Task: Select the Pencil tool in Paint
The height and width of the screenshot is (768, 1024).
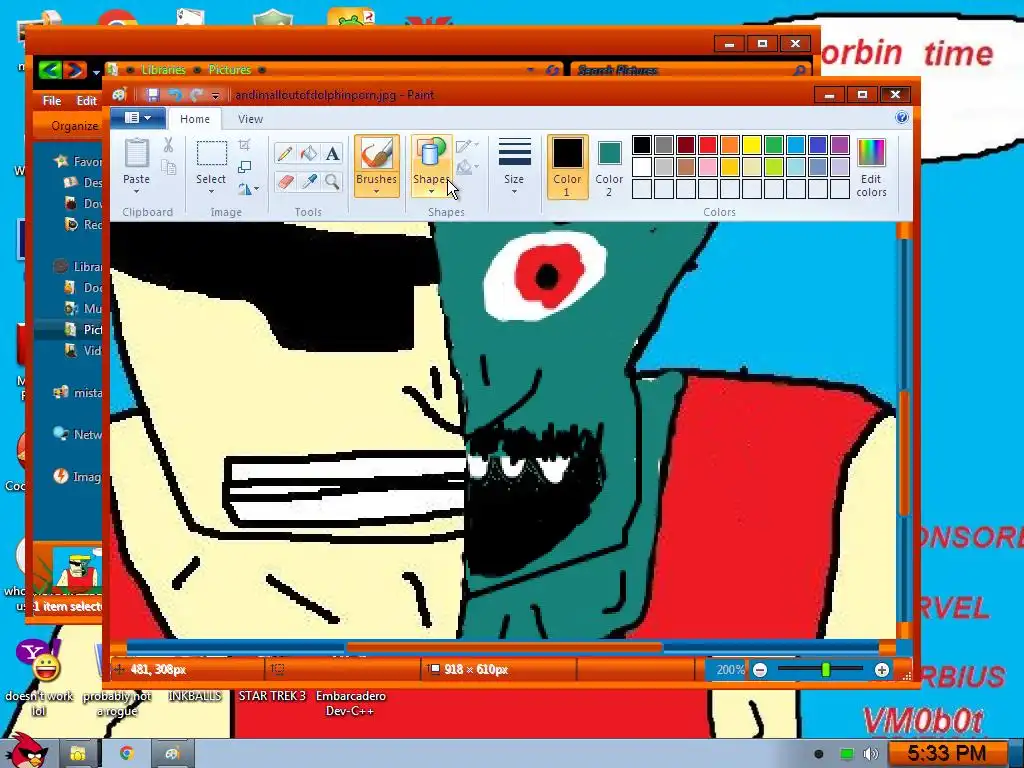Action: click(284, 153)
